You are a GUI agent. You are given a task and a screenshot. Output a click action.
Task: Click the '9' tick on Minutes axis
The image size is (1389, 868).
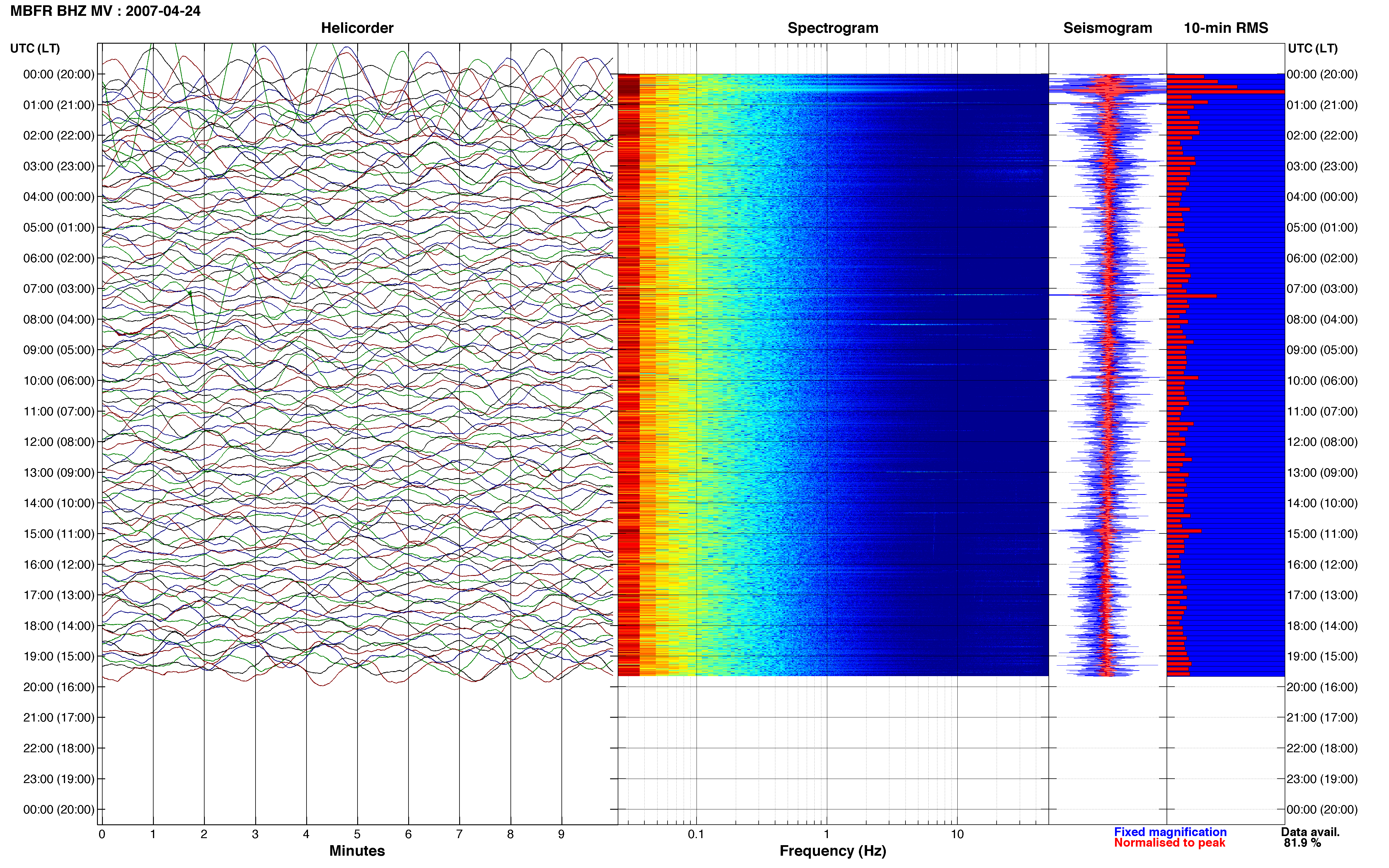tap(561, 835)
